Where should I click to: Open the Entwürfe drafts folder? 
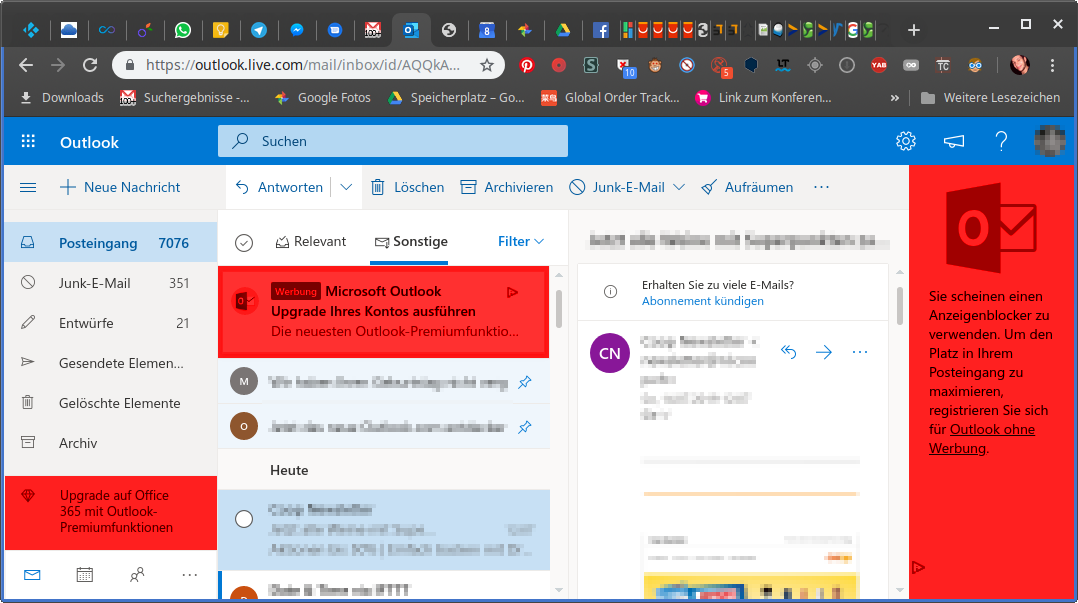pos(111,322)
